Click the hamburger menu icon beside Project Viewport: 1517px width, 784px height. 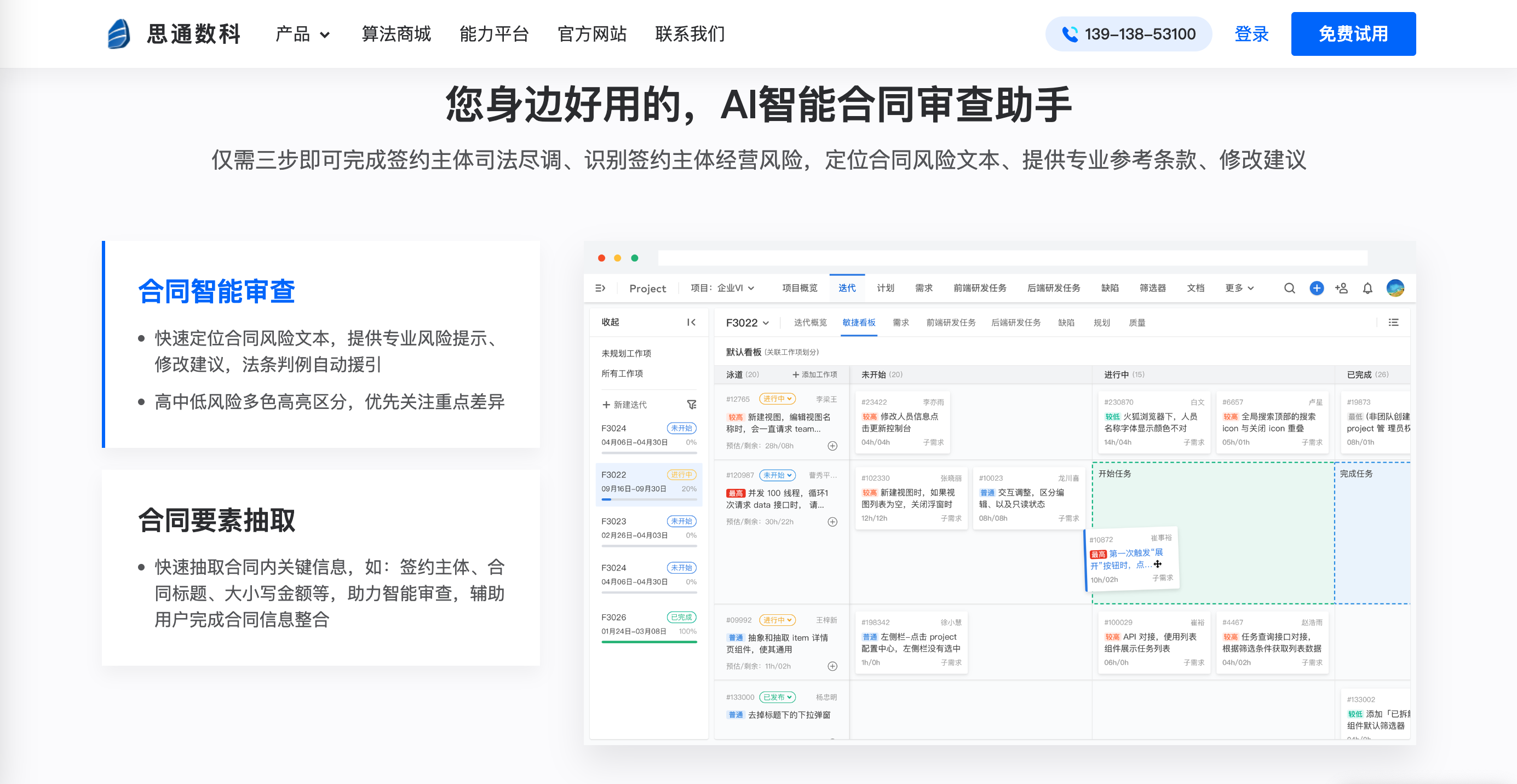(600, 288)
